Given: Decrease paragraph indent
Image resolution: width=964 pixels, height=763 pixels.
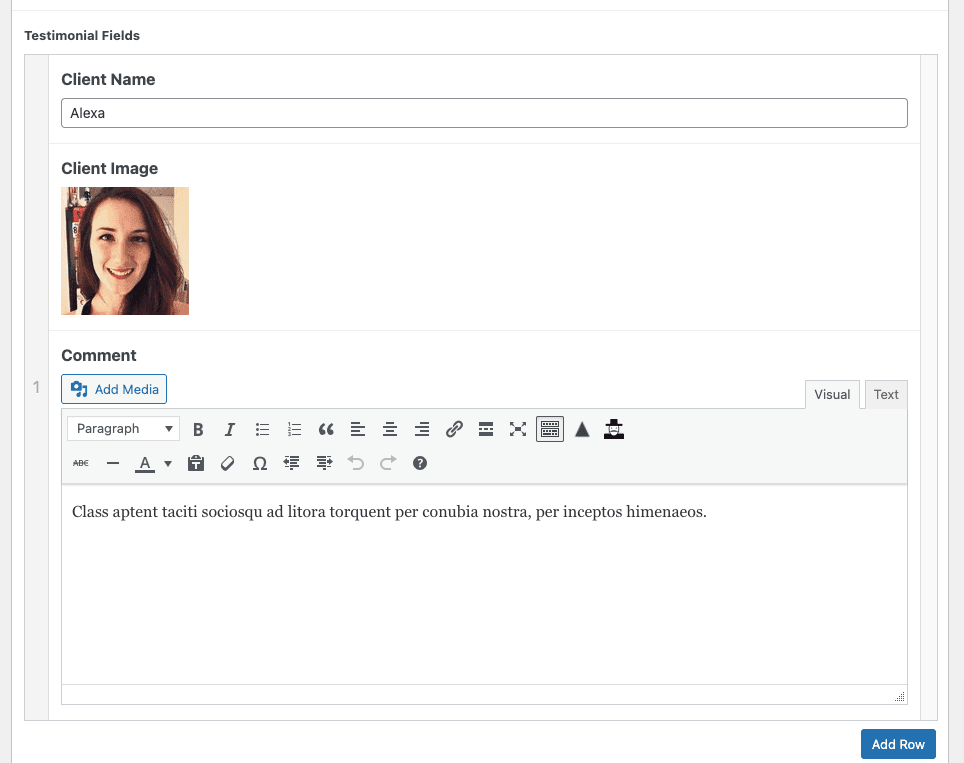Looking at the screenshot, I should [291, 463].
